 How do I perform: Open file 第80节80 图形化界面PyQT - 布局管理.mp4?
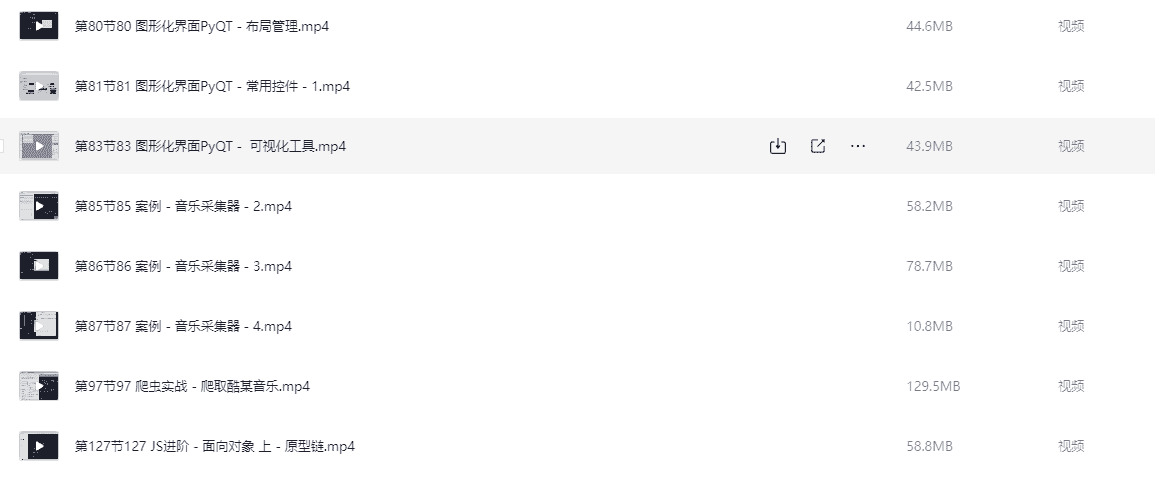(x=202, y=26)
